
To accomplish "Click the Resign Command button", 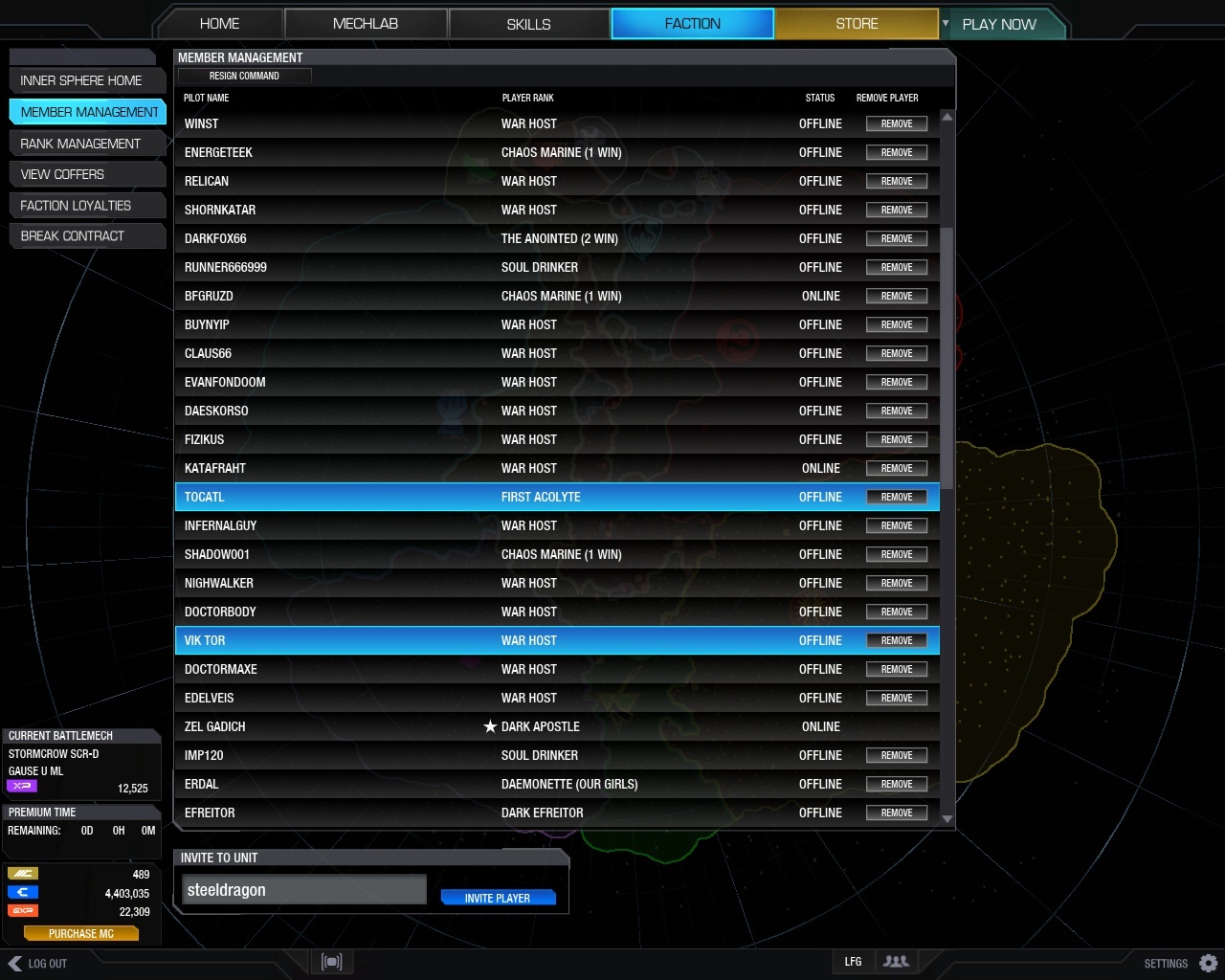I will pos(244,76).
